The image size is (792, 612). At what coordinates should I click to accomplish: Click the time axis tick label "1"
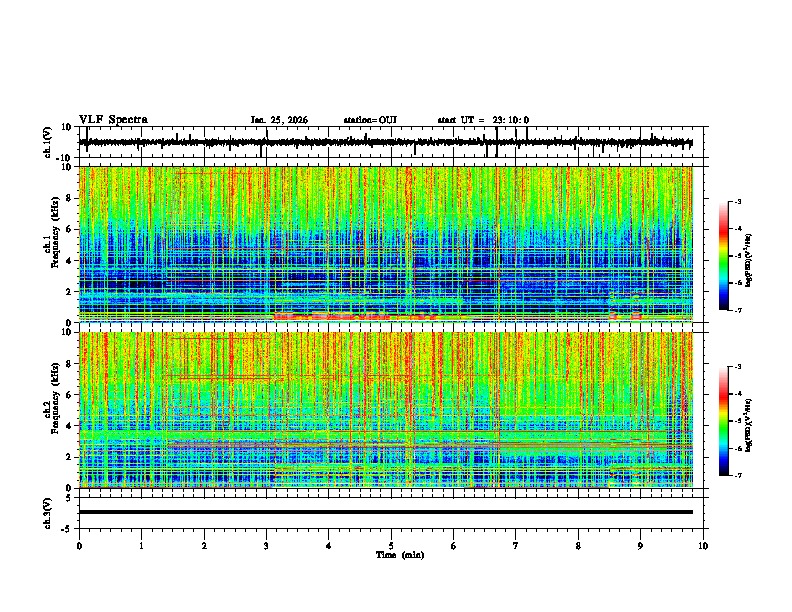coord(141,546)
